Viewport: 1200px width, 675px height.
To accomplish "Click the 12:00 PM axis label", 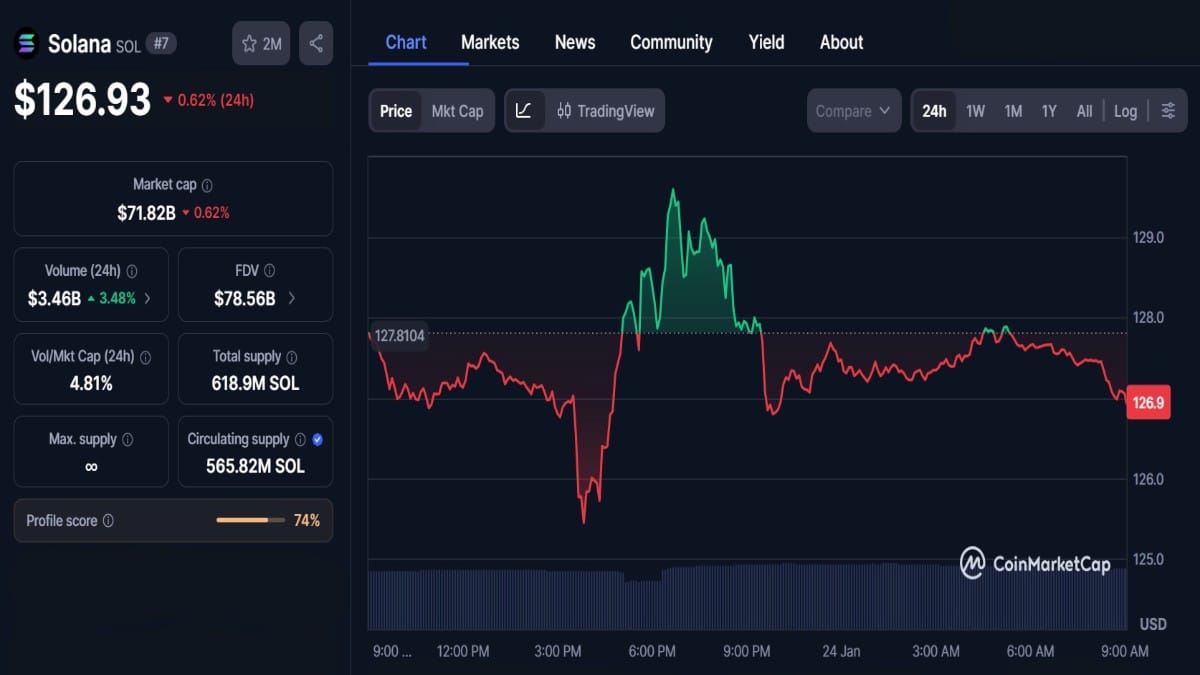I will [x=463, y=651].
